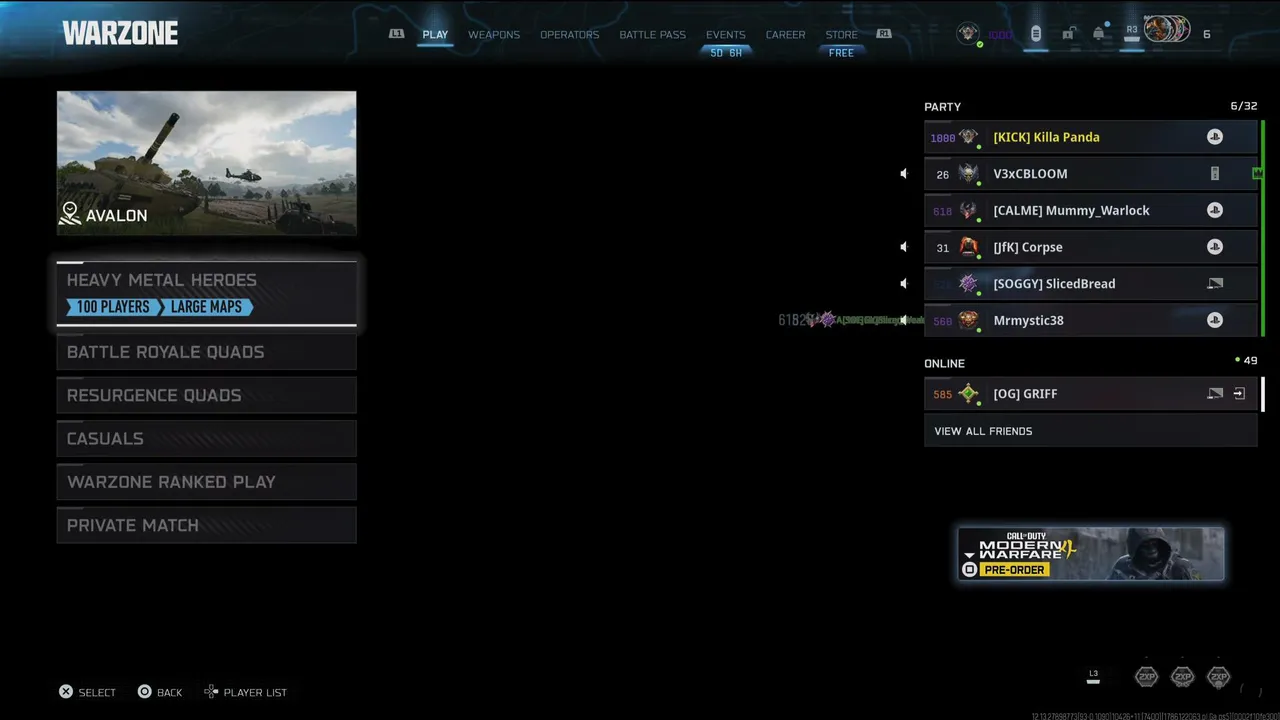Viewport: 1280px width, 720px height.
Task: Click Killa Panda's rank emblem
Action: [x=968, y=137]
